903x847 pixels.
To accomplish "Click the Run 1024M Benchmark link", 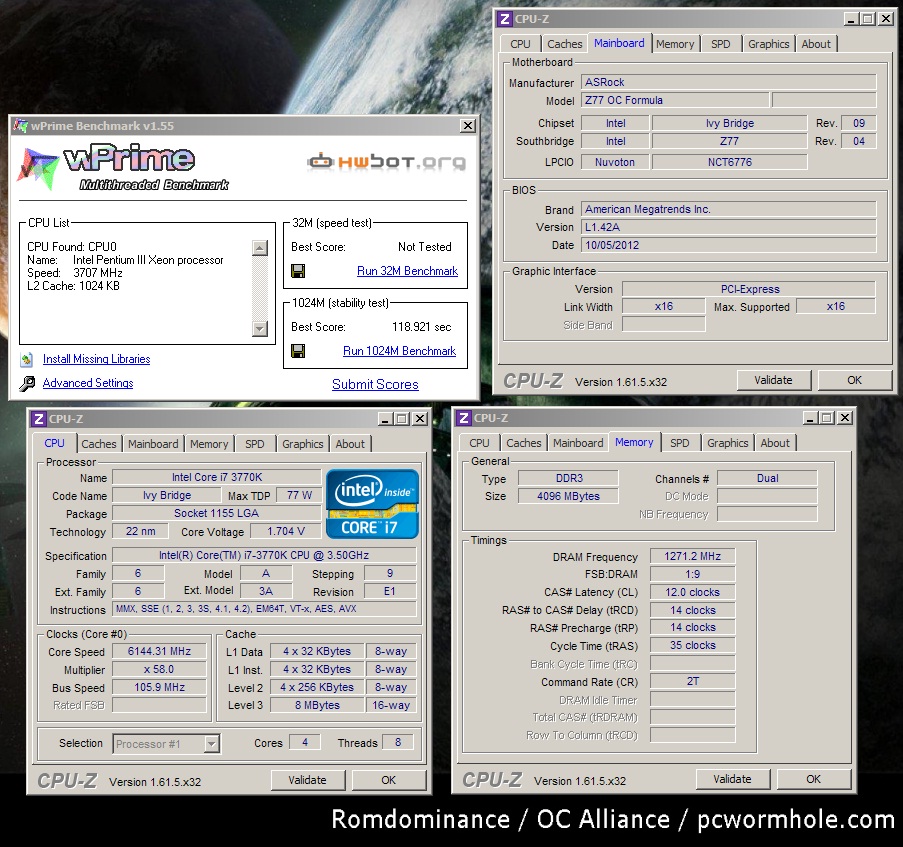I will (399, 351).
